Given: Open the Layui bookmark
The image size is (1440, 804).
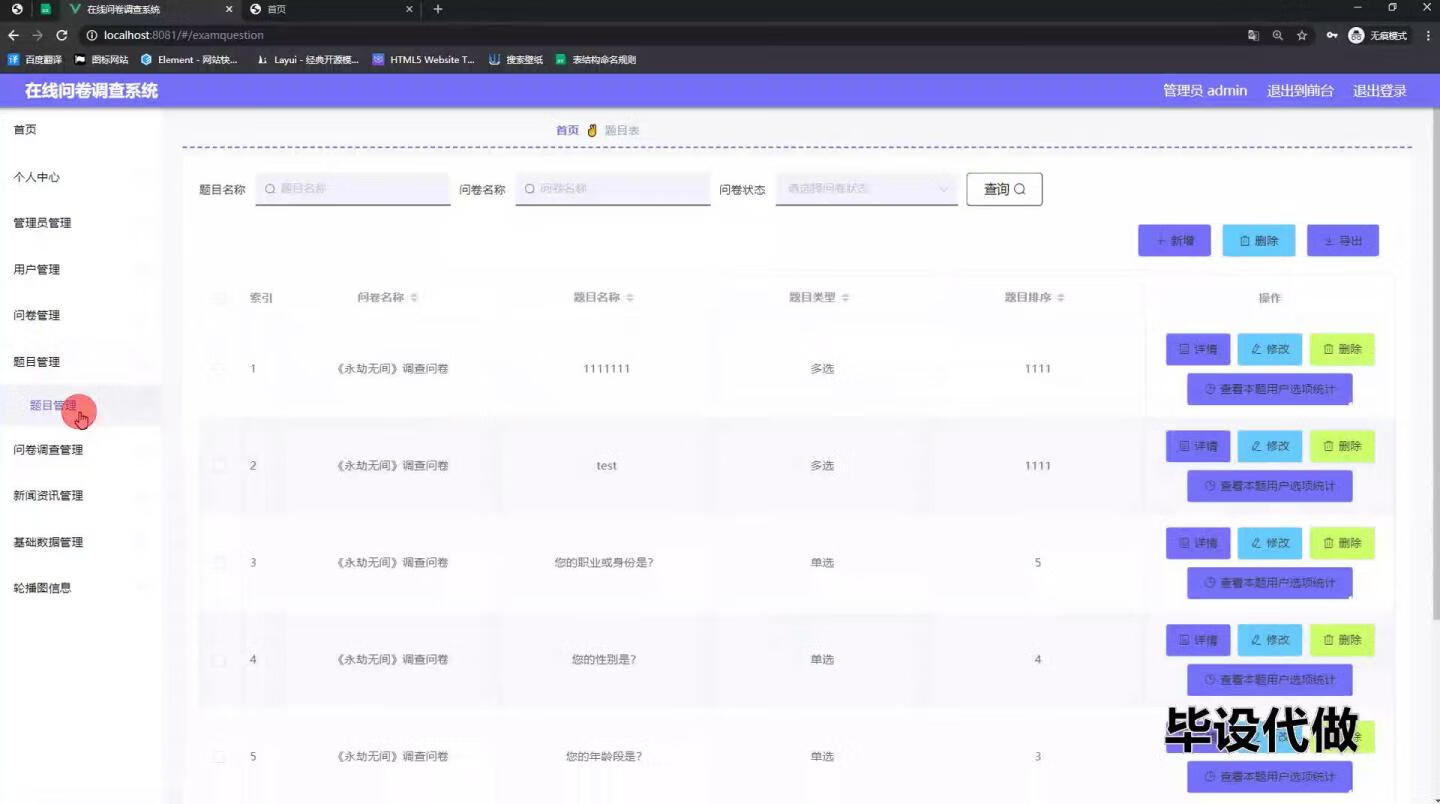Looking at the screenshot, I should click(x=308, y=60).
